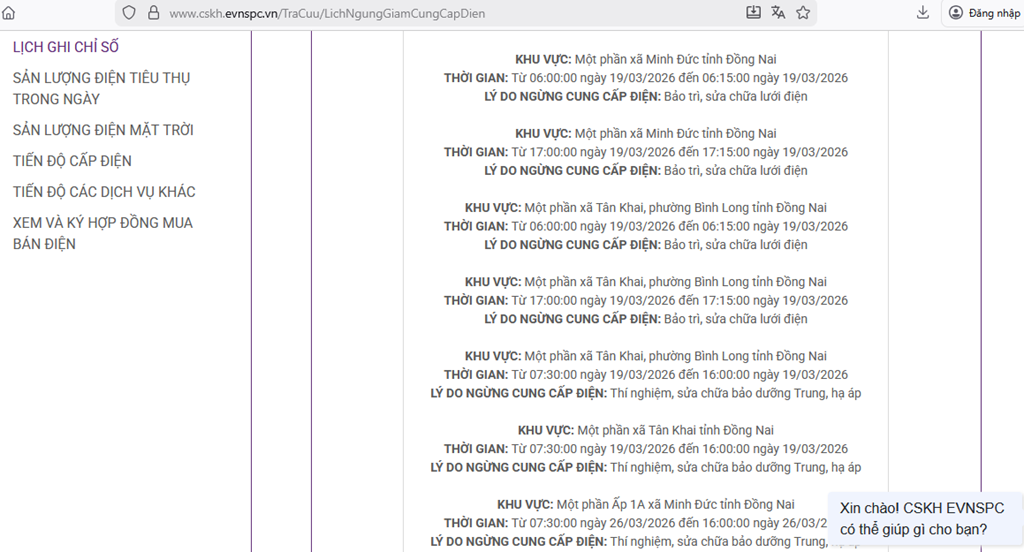Viewport: 1024px width, 552px height.
Task: Click the site security padlock icon
Action: 153,14
